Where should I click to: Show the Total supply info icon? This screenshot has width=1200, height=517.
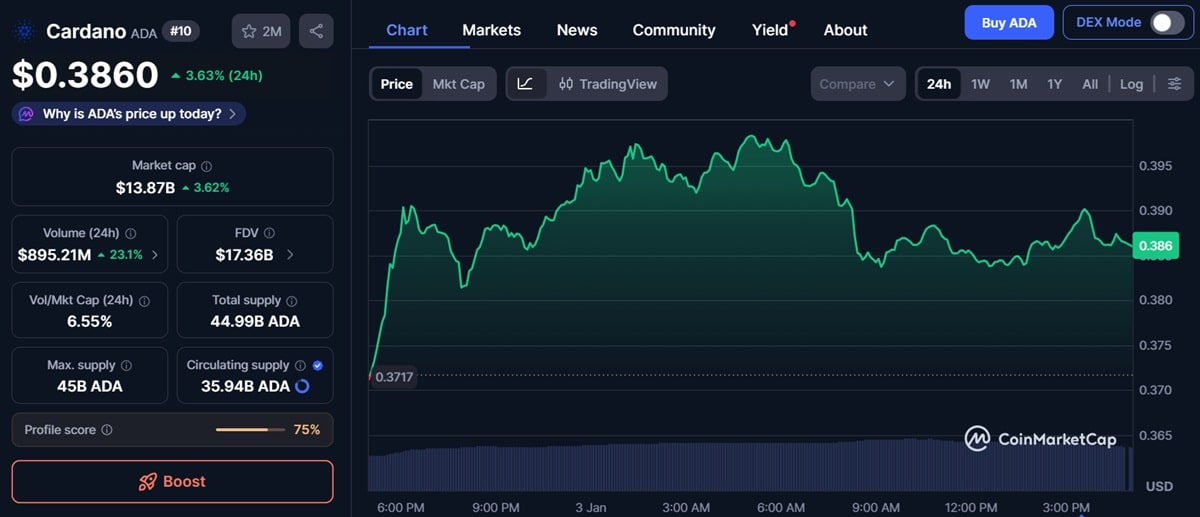tap(291, 300)
